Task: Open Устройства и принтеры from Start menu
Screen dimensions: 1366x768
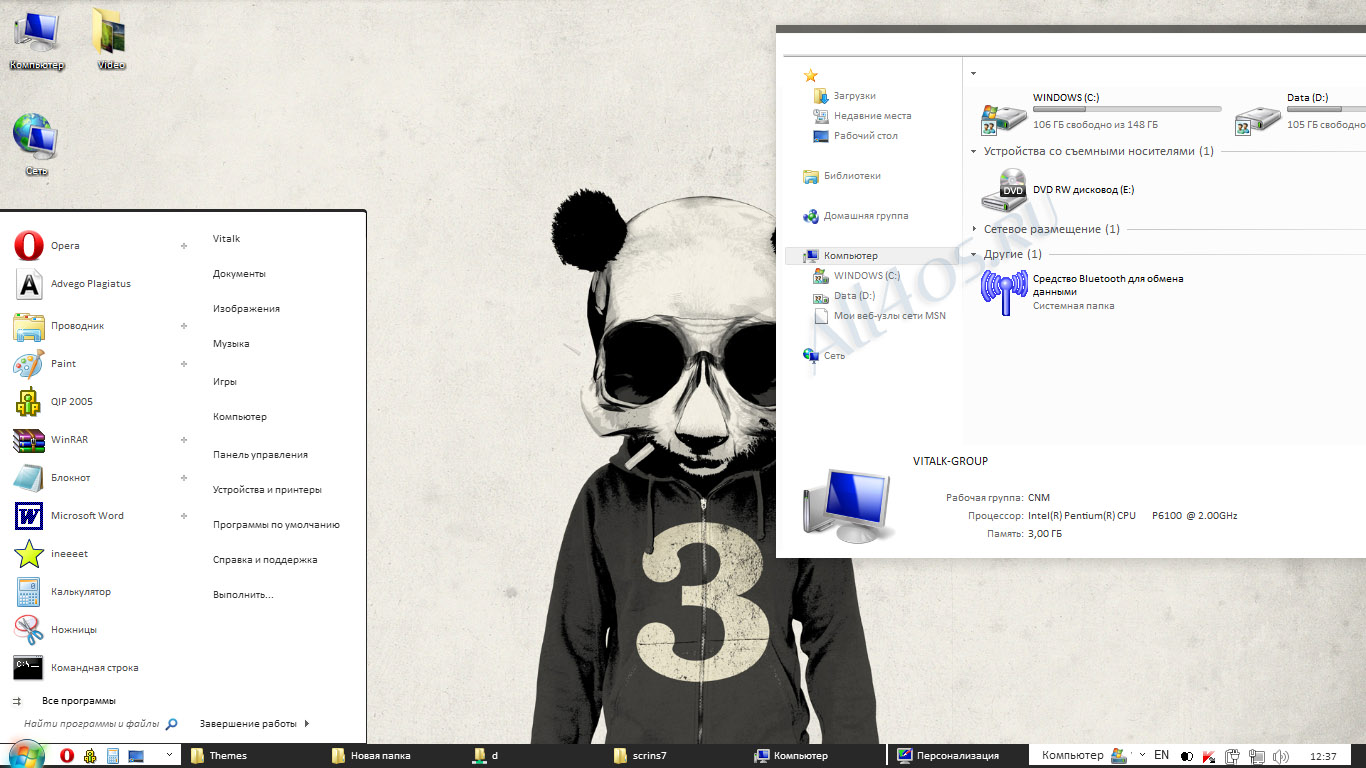Action: coord(267,490)
